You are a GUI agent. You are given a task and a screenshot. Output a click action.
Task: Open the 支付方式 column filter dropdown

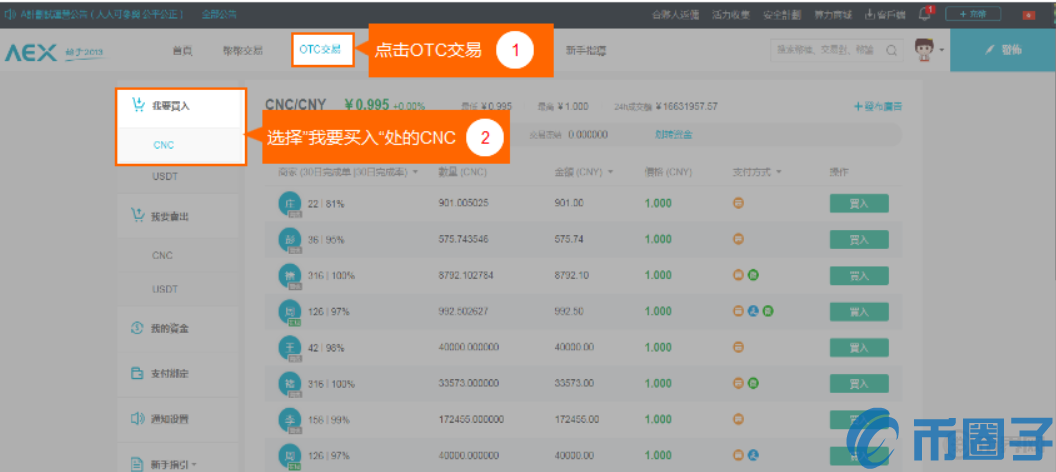tap(779, 172)
